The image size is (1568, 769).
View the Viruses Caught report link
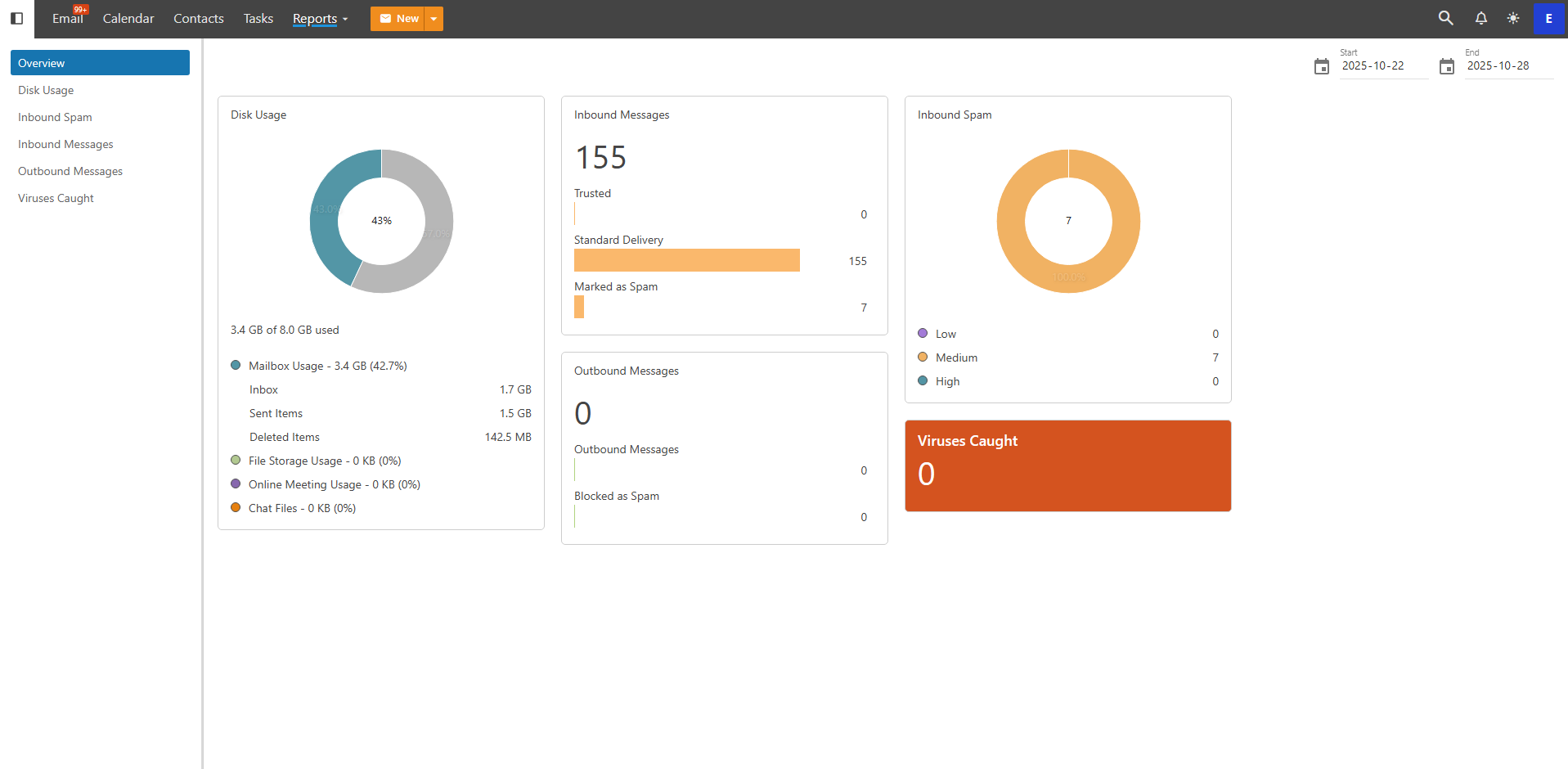(56, 198)
